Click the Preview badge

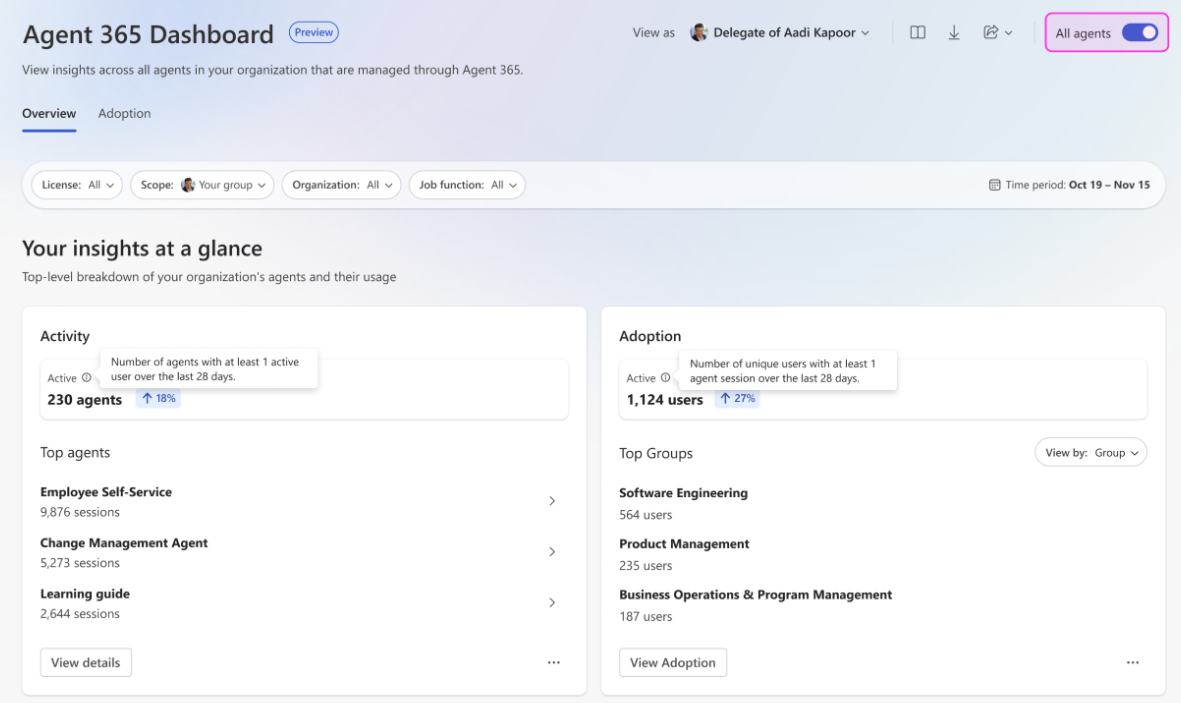pyautogui.click(x=313, y=32)
